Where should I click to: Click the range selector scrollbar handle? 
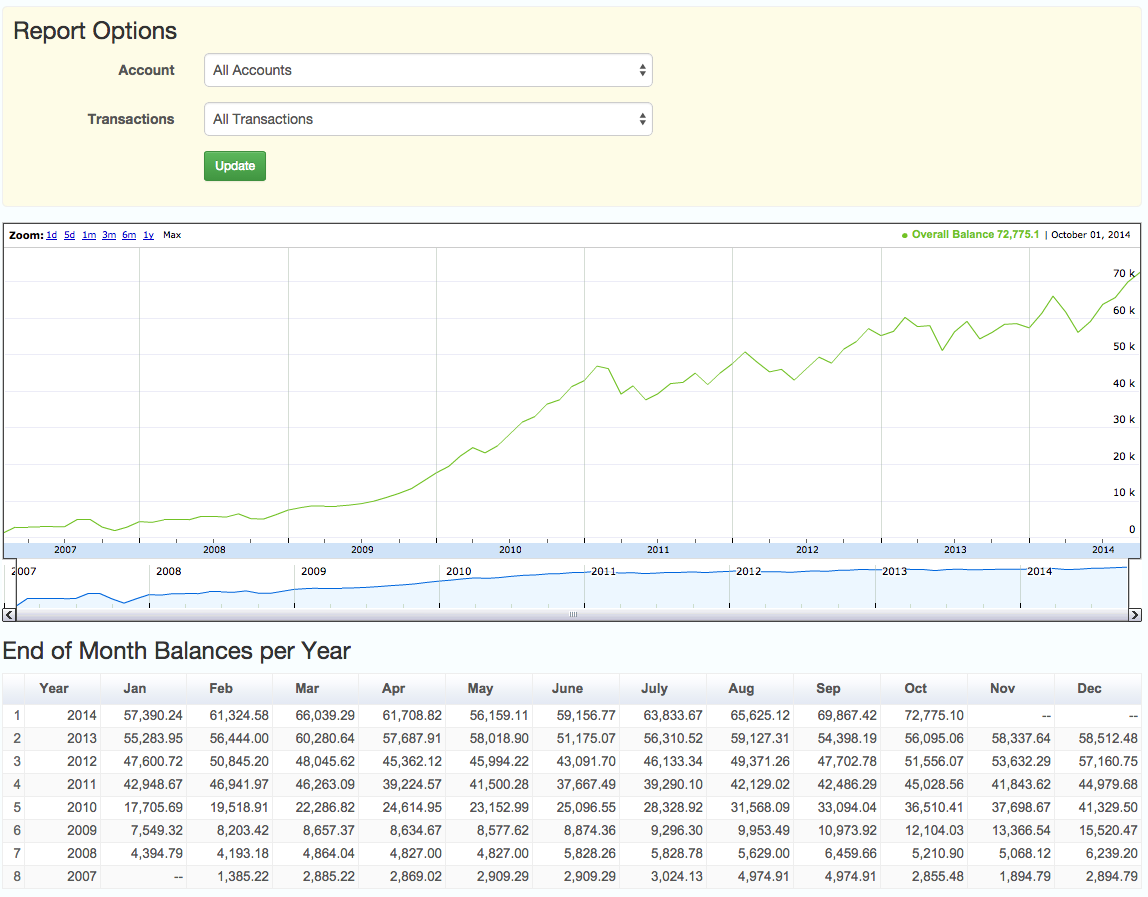pos(573,614)
